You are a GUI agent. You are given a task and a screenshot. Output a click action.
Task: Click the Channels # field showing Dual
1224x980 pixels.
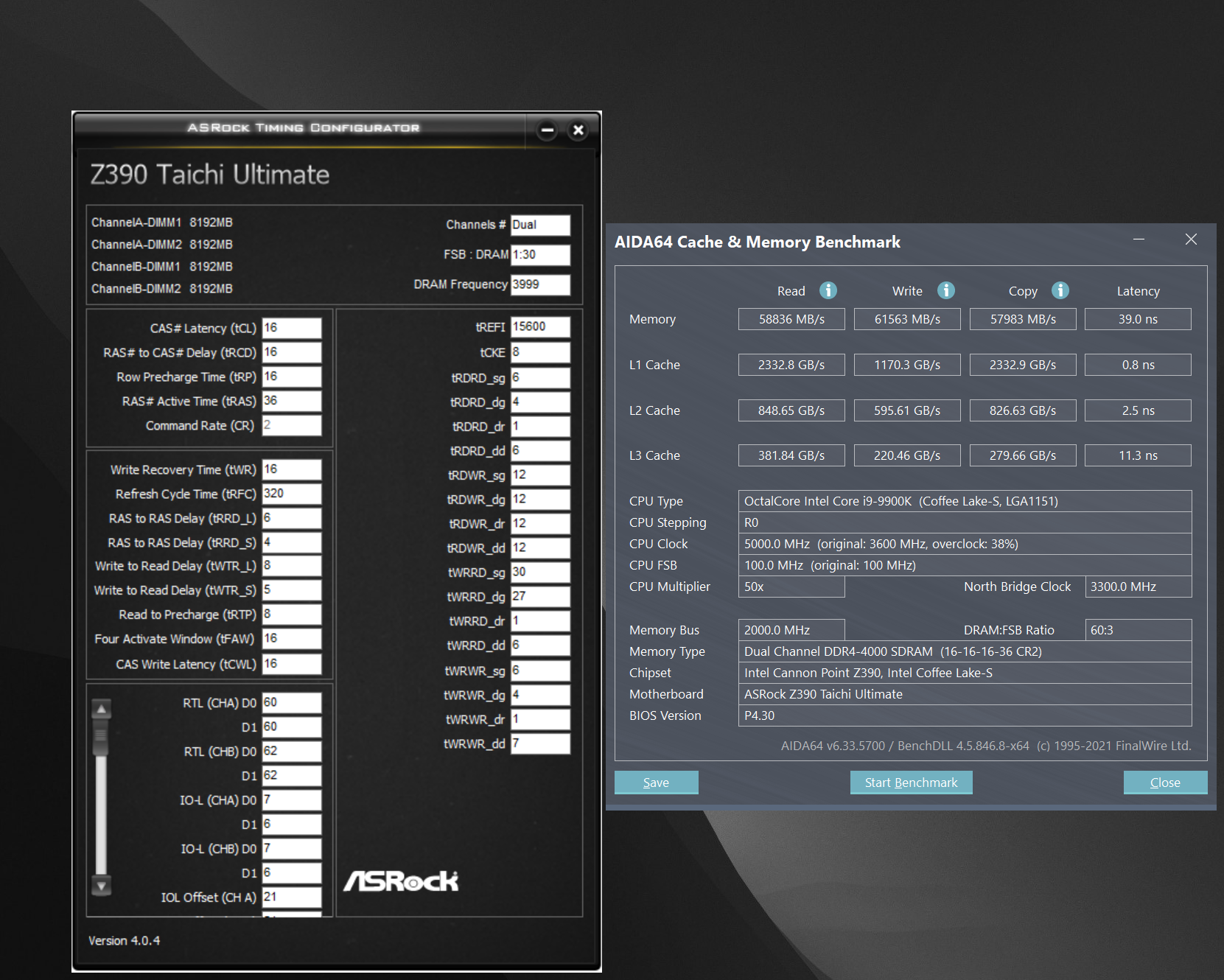tap(541, 225)
